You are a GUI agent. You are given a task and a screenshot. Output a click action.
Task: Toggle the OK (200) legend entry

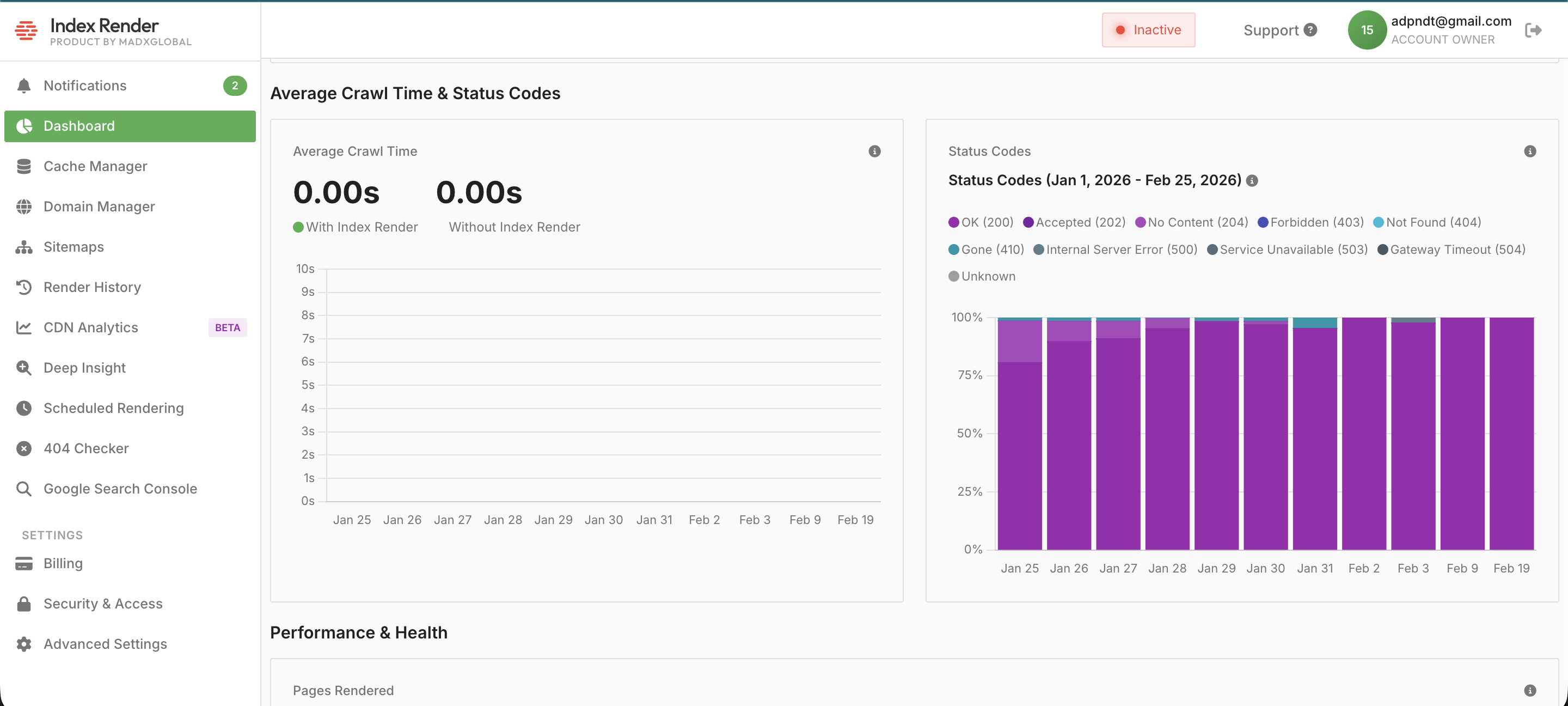pos(980,222)
